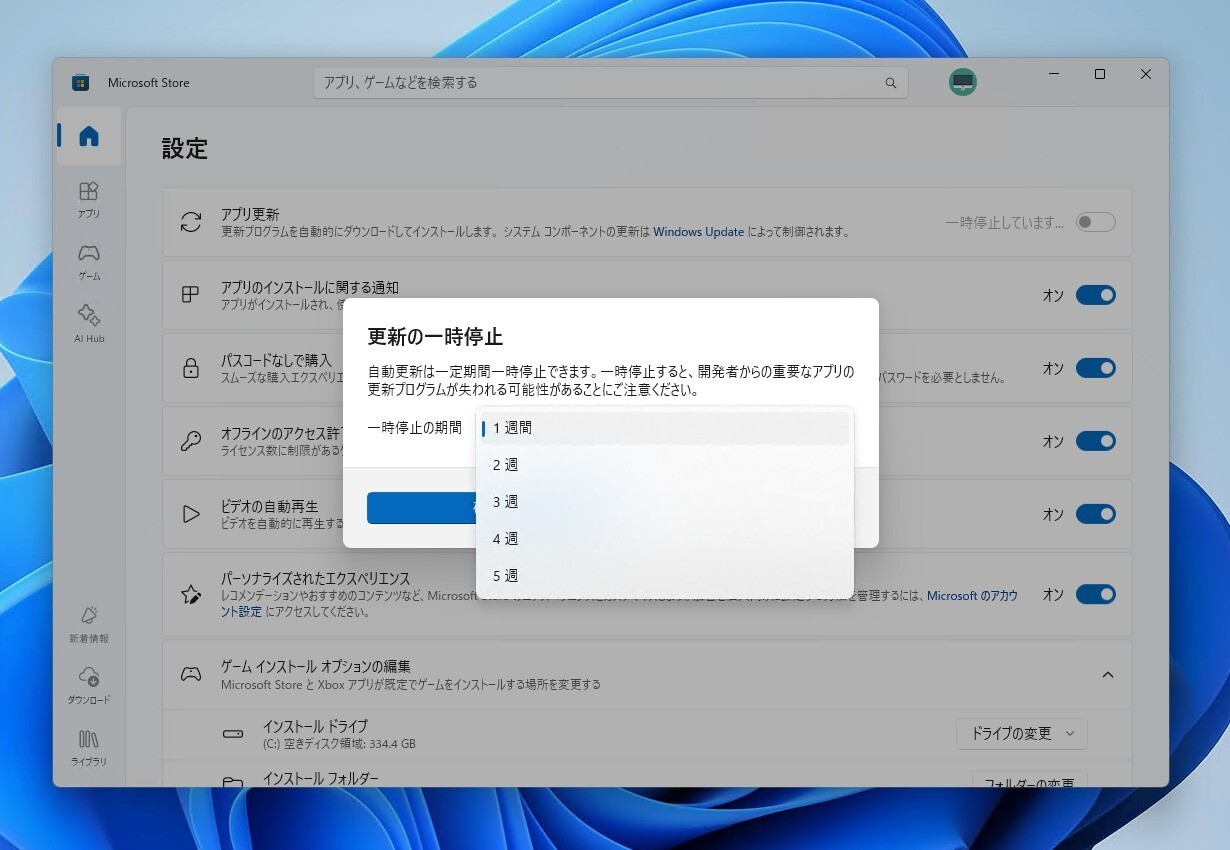
Task: Select the 1 週間 pause option
Action: [x=665, y=428]
